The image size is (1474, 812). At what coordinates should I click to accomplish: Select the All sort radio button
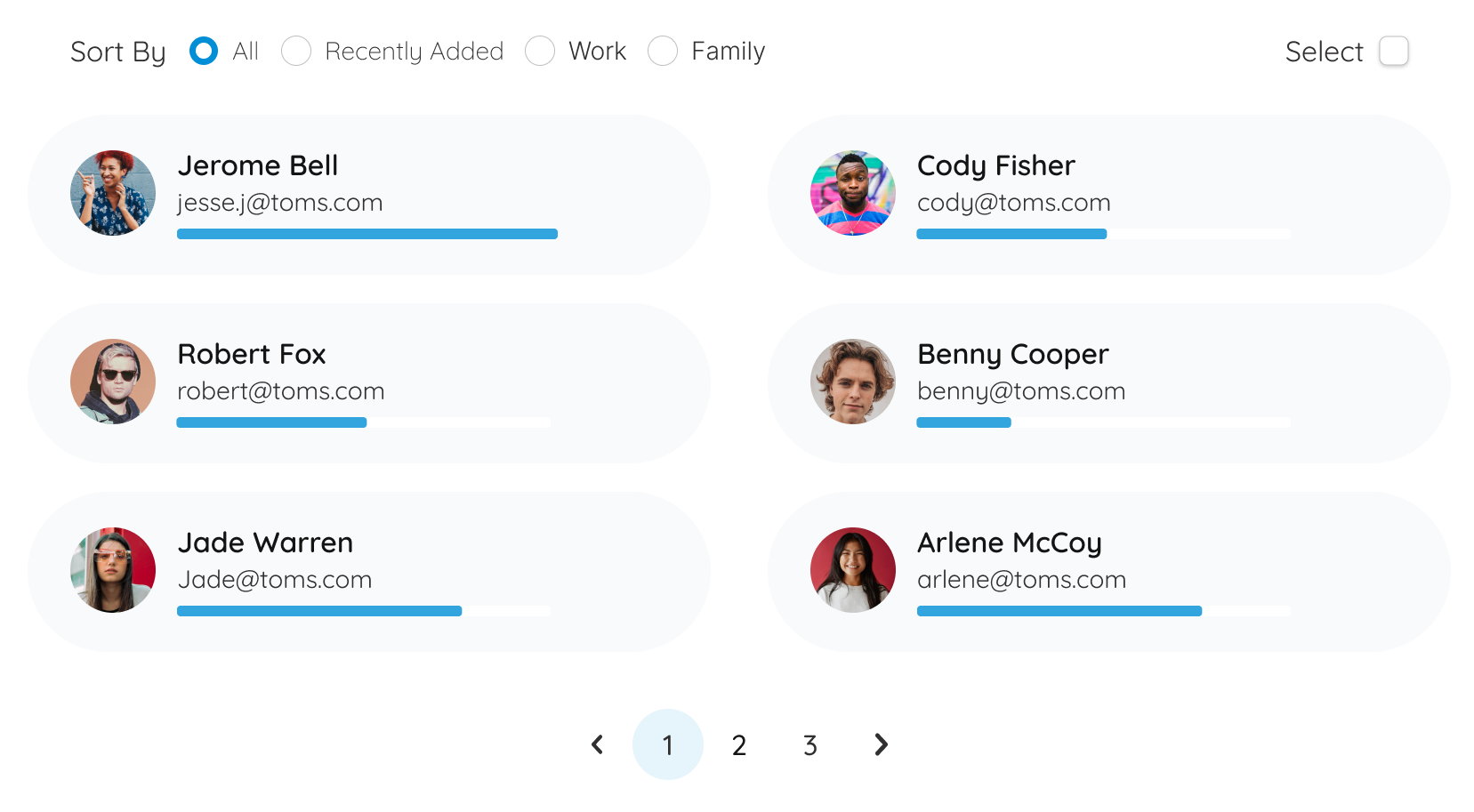[x=204, y=52]
